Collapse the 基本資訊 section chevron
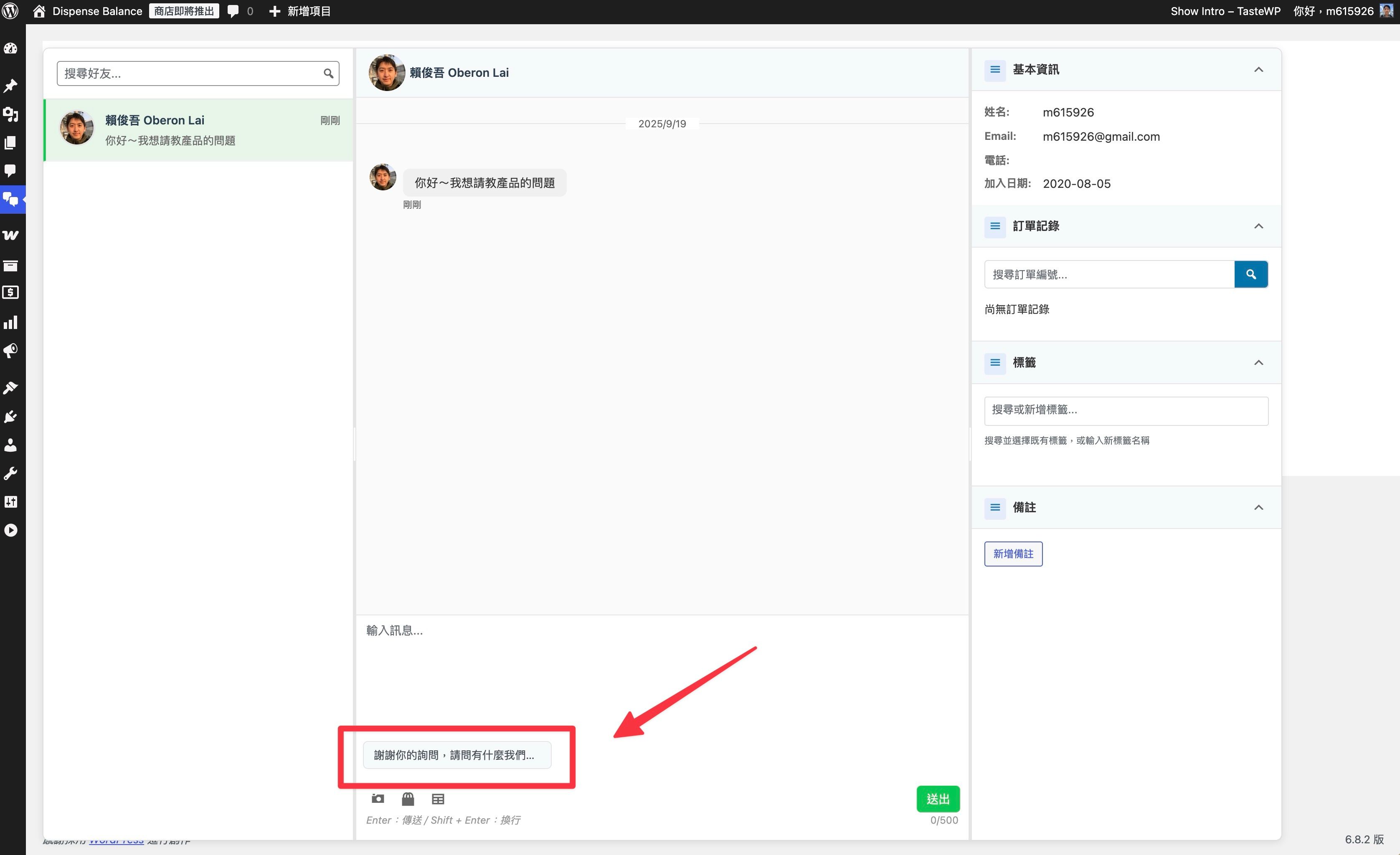The image size is (1400, 855). point(1258,70)
